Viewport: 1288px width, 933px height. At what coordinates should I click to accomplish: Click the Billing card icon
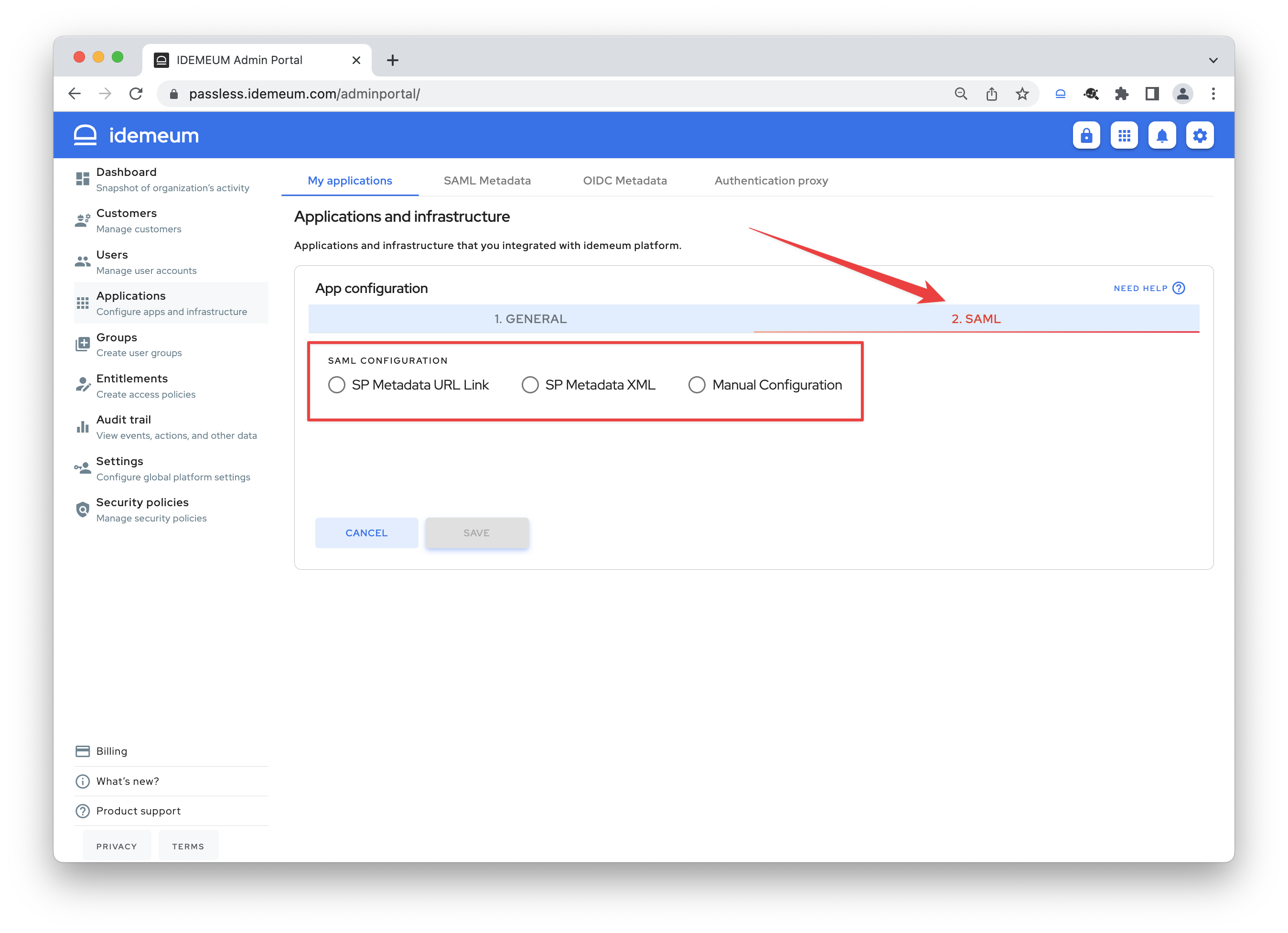pos(82,751)
